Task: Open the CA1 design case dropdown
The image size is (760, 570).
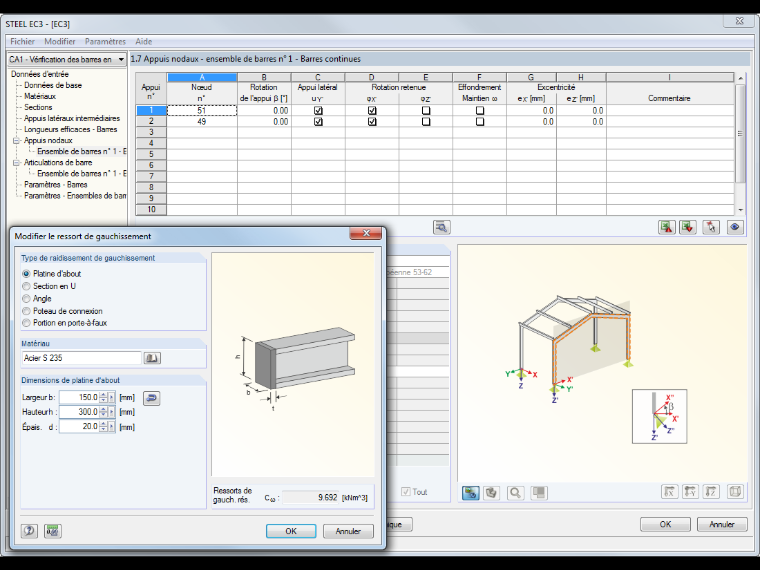Action: coord(121,60)
